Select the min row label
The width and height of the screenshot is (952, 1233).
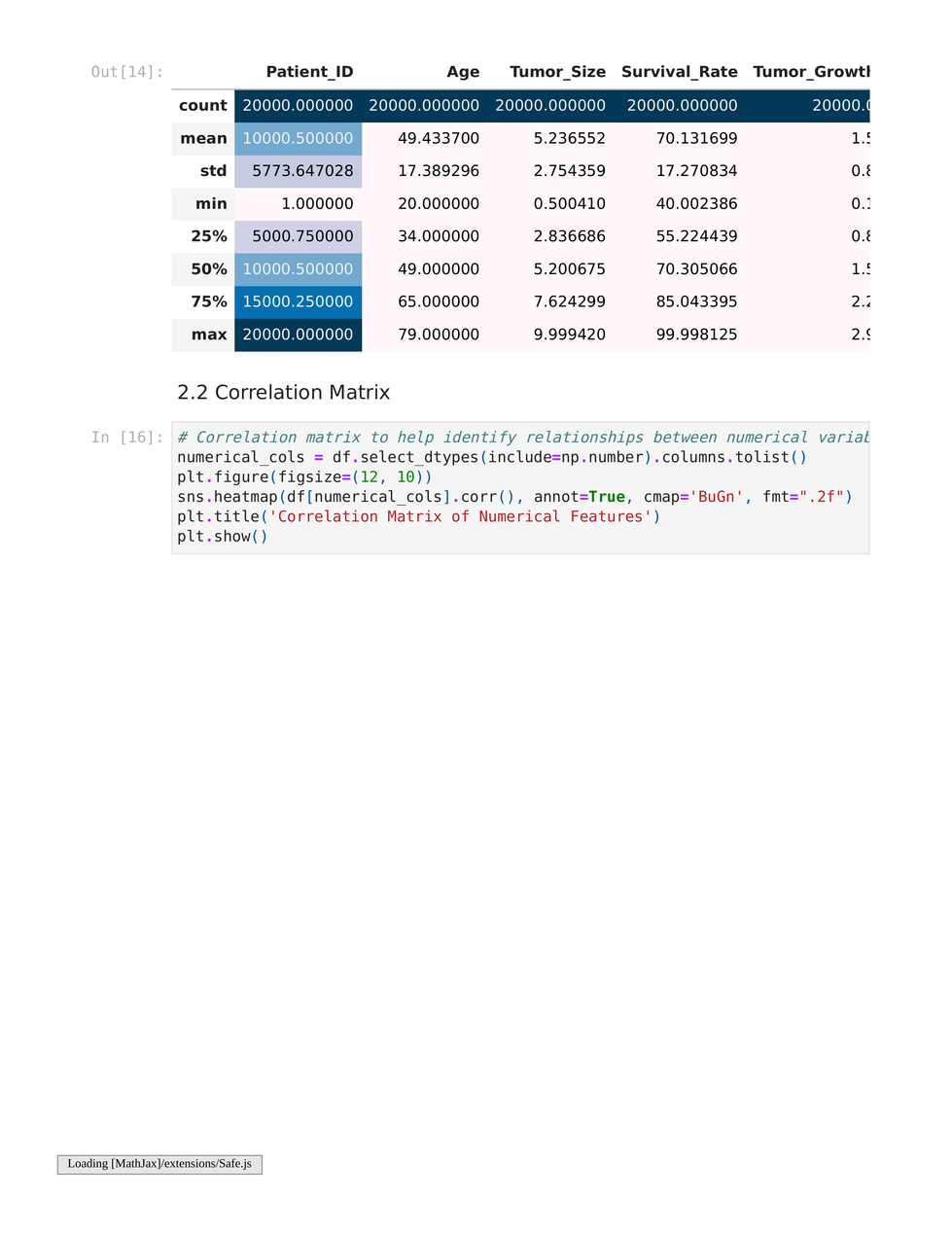pos(211,203)
